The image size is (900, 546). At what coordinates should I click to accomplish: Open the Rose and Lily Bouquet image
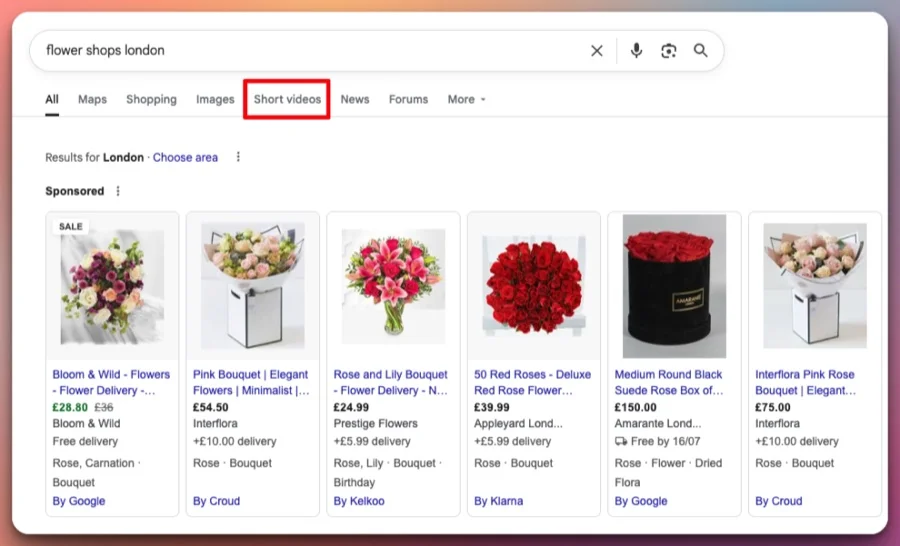coord(393,286)
